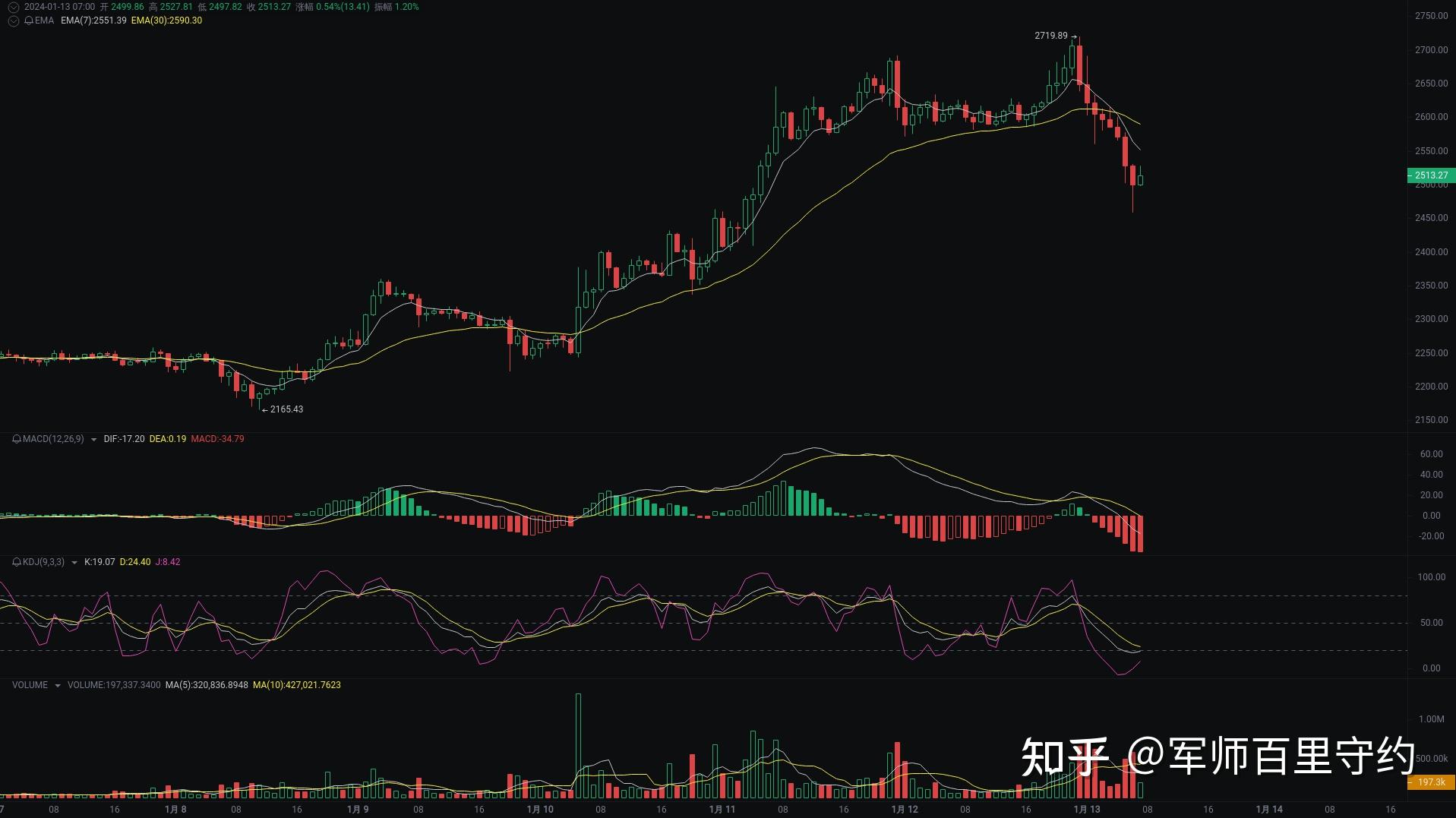This screenshot has height=818, width=1456.
Task: Click the 1月 9 date label
Action: point(358,810)
